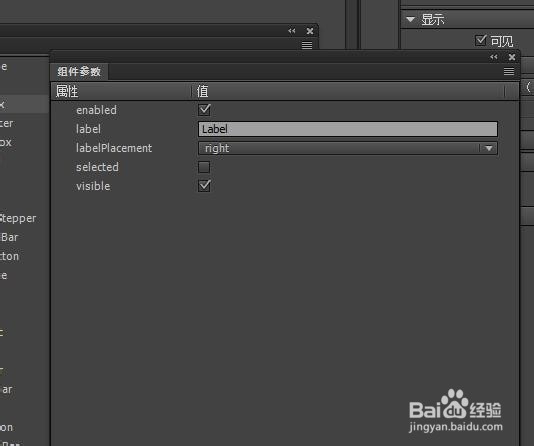Image resolution: width=534 pixels, height=446 pixels.
Task: Open the options menu of the back panel
Action: point(307,45)
